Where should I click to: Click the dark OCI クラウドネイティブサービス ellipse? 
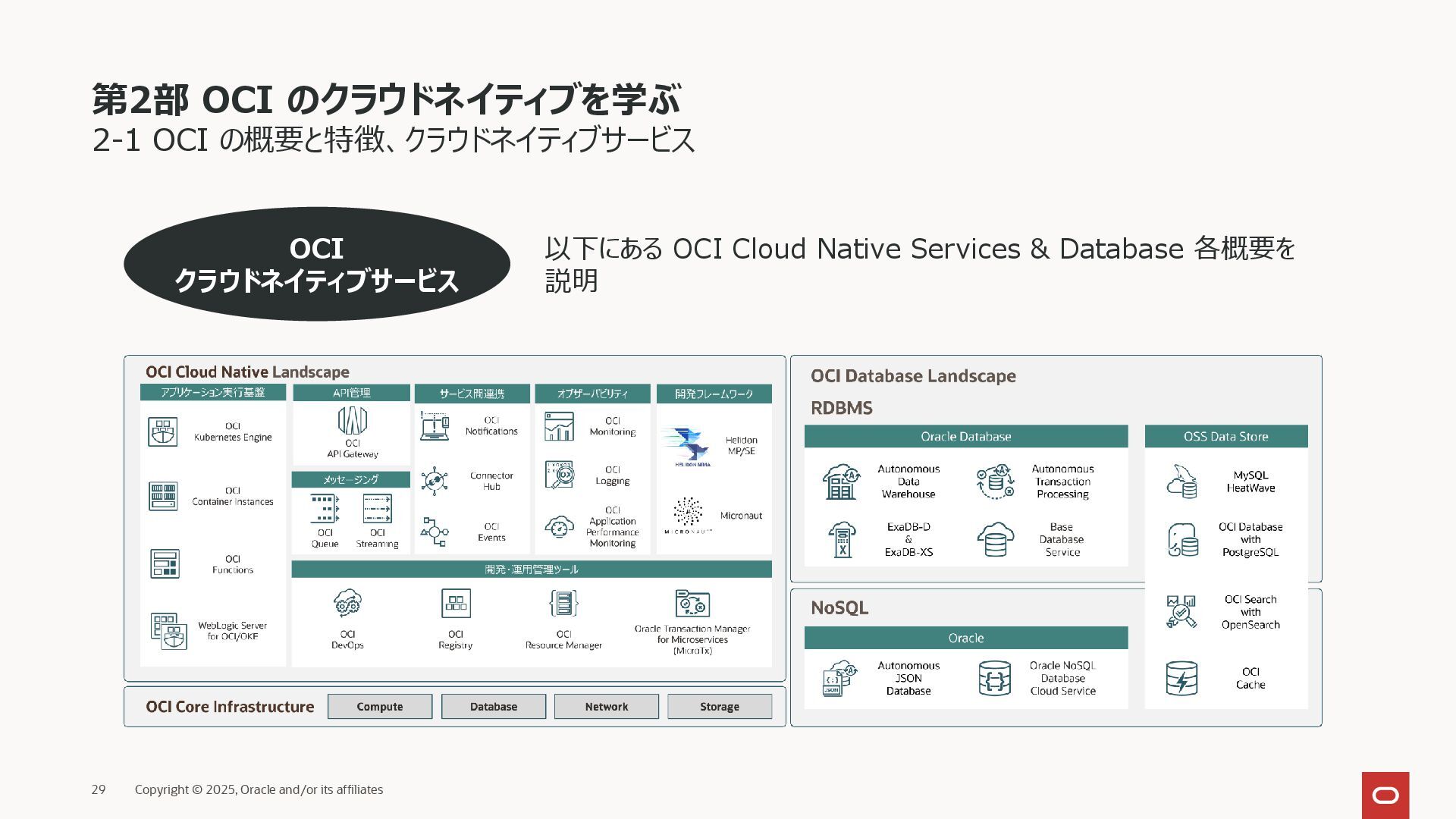(x=316, y=264)
